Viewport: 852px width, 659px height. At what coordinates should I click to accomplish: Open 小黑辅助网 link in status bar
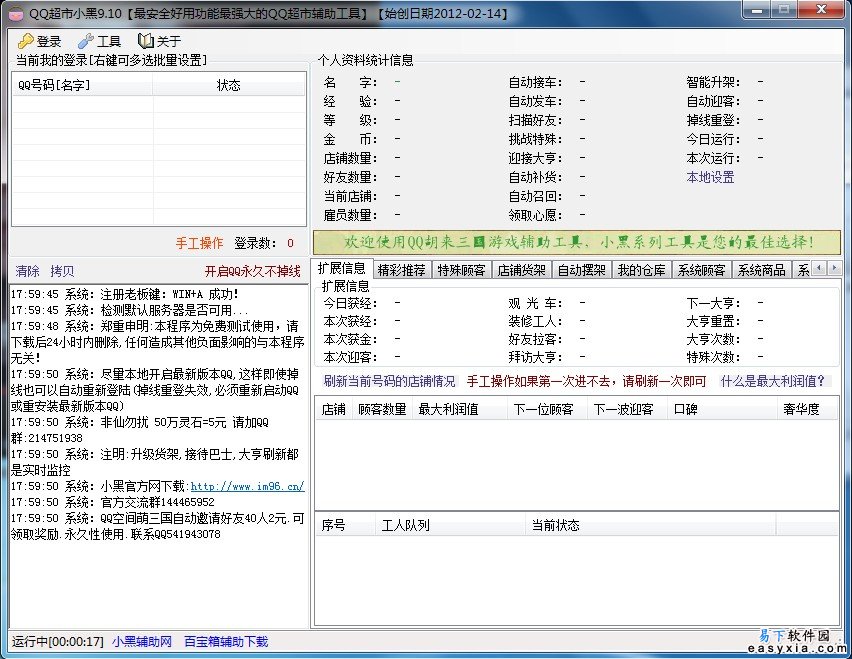(x=142, y=641)
